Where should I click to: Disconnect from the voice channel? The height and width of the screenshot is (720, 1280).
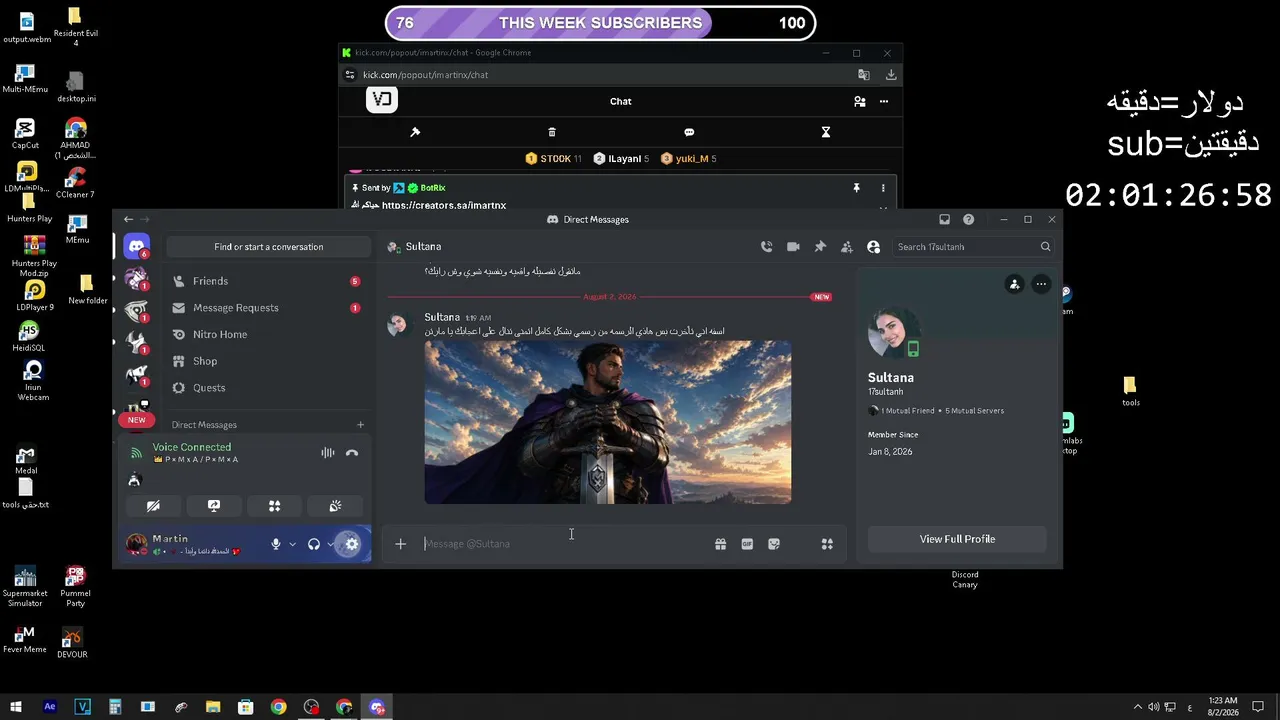(x=352, y=453)
